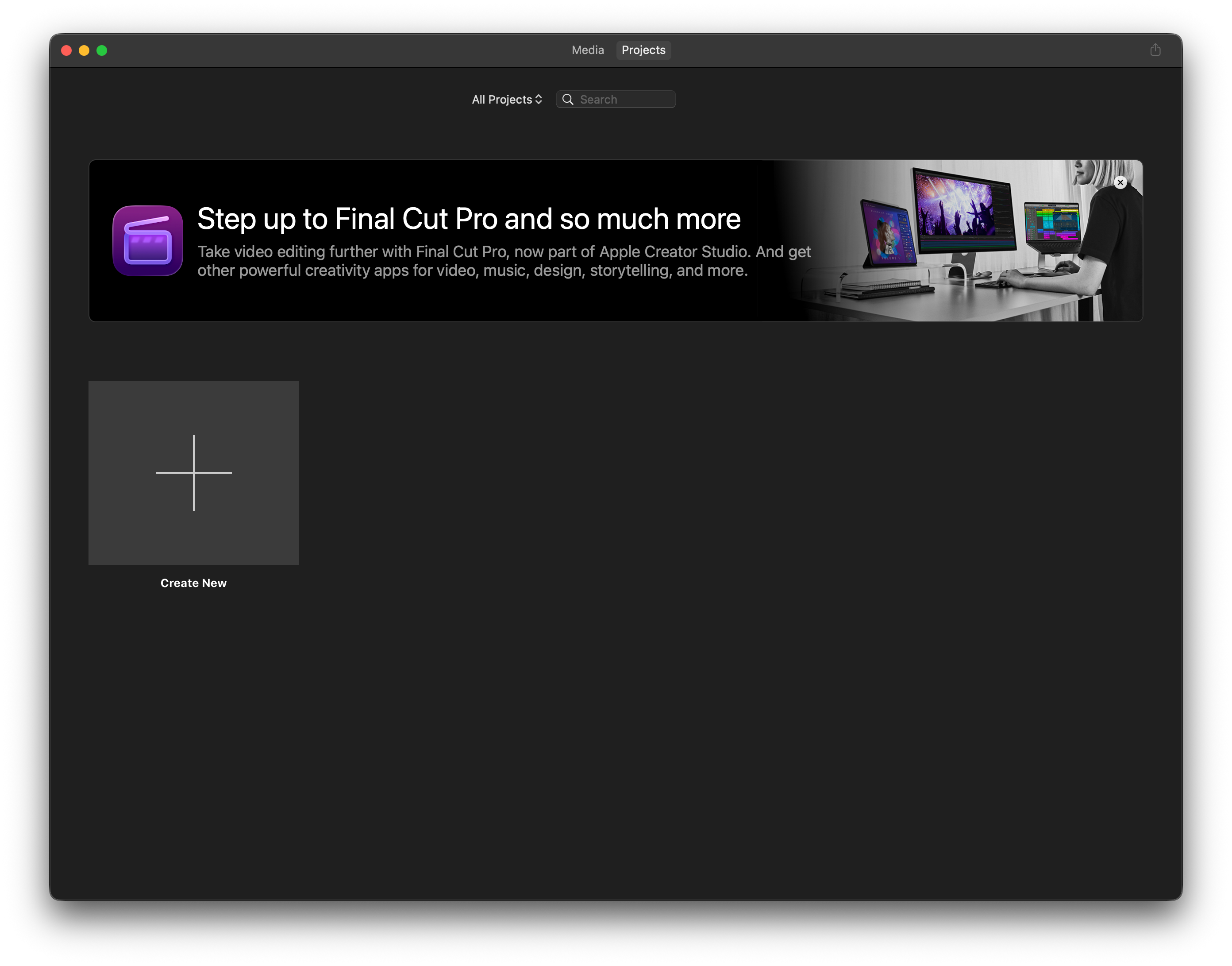Click the Share icon in title bar

1155,50
